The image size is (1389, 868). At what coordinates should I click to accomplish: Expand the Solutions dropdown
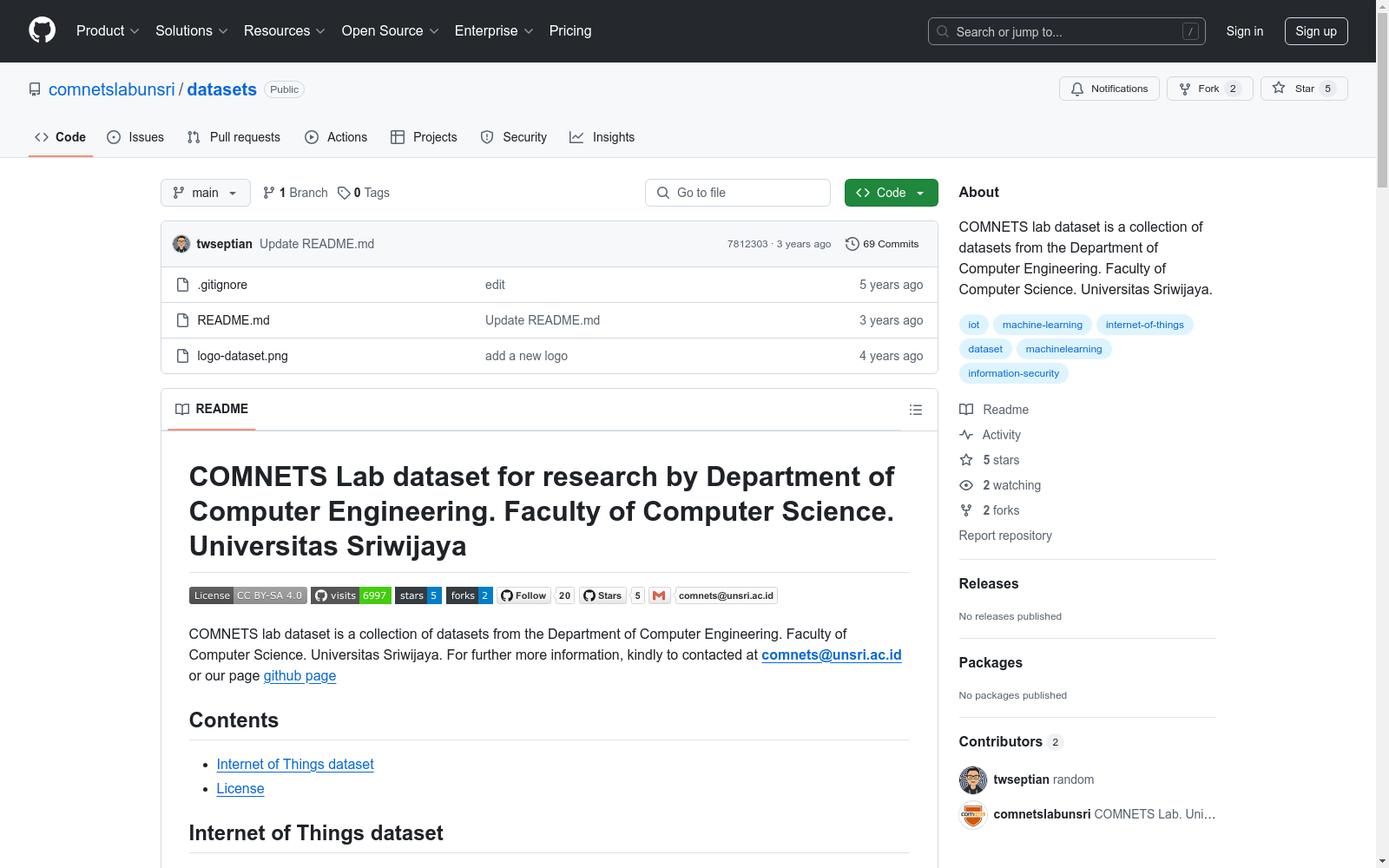(192, 30)
